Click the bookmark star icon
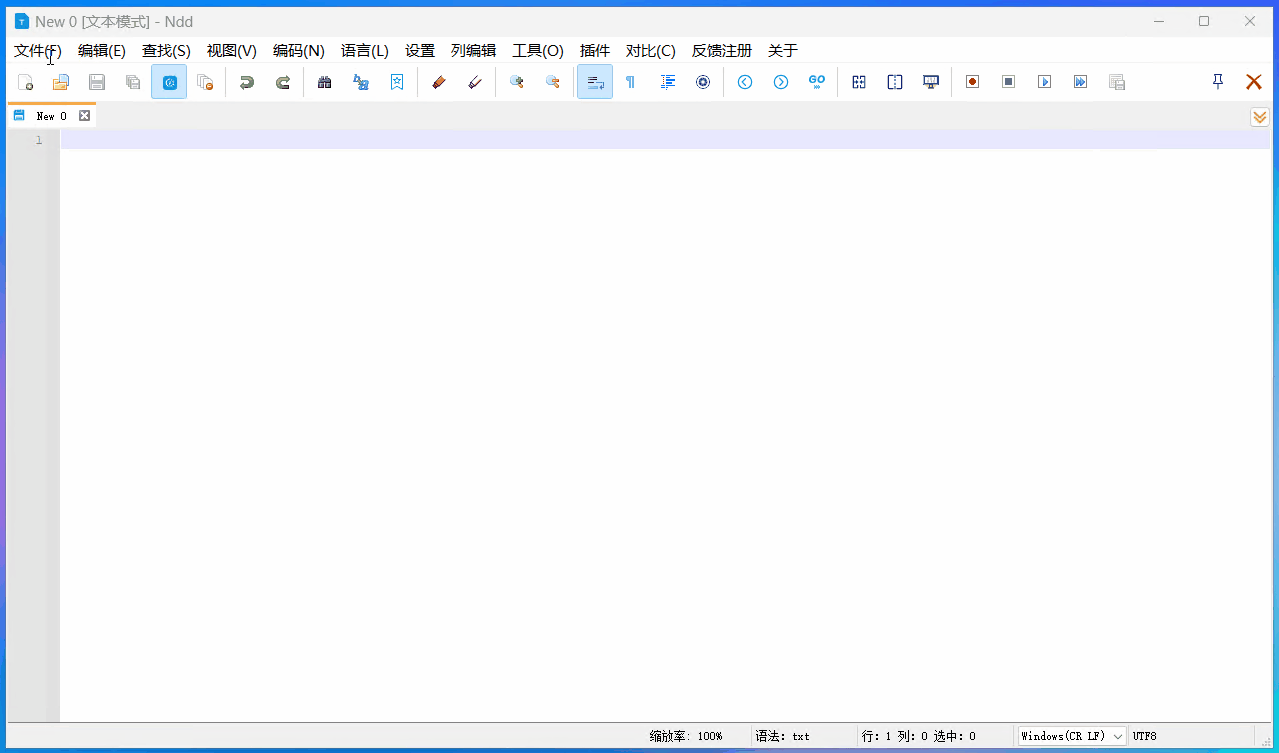The height and width of the screenshot is (753, 1279). [x=397, y=82]
